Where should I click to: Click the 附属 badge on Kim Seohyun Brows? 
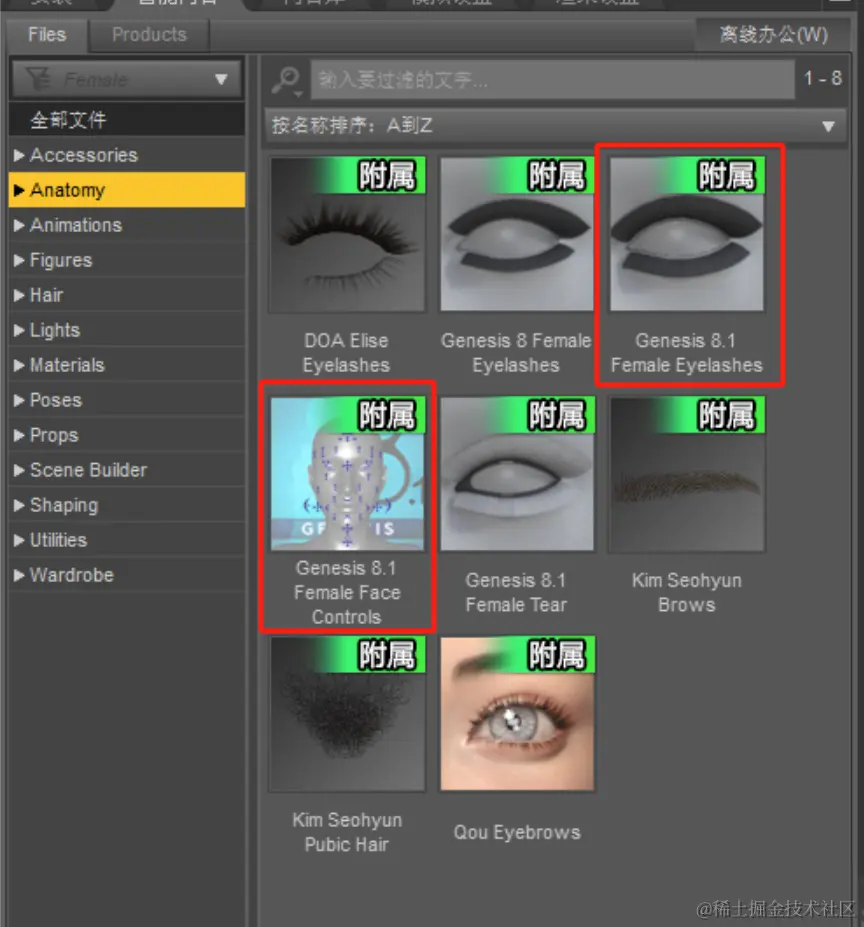(x=726, y=416)
